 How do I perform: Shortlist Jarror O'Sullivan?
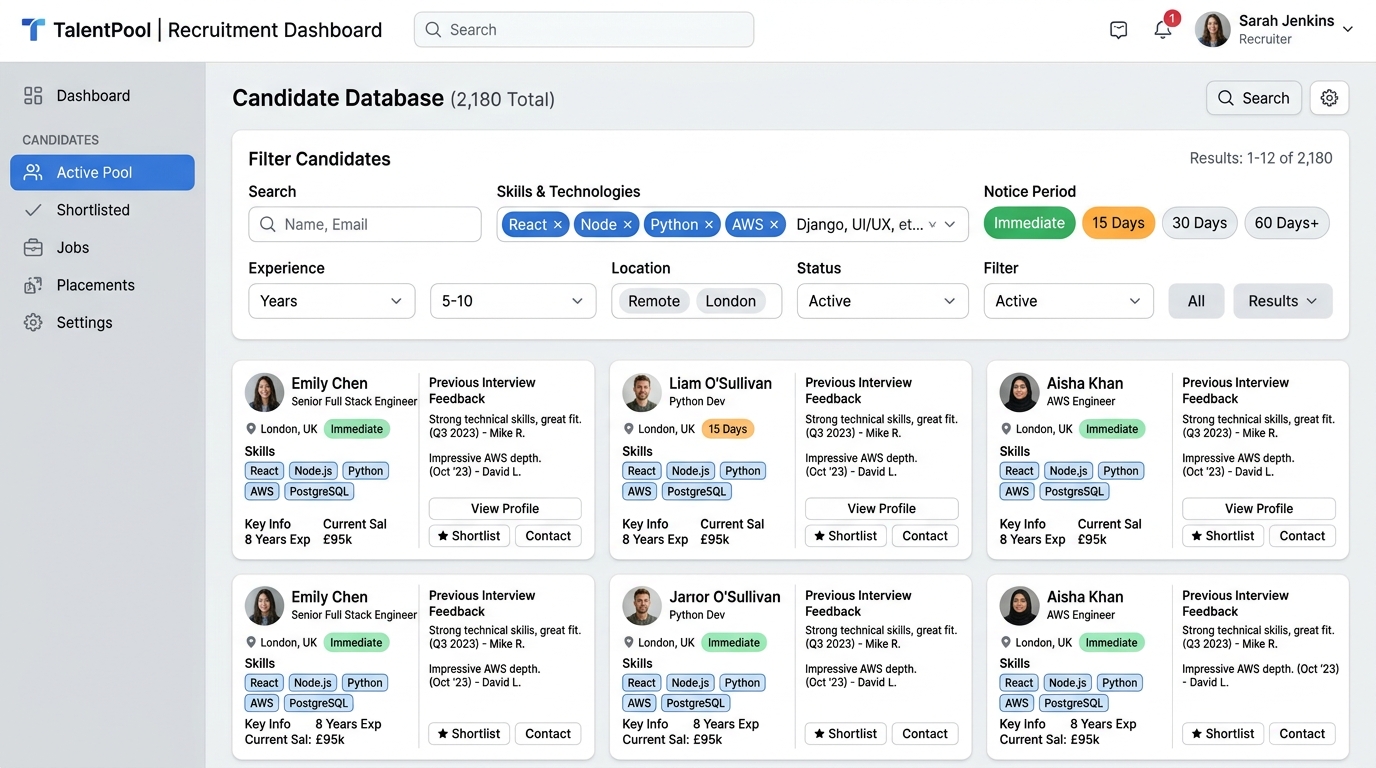click(x=846, y=734)
